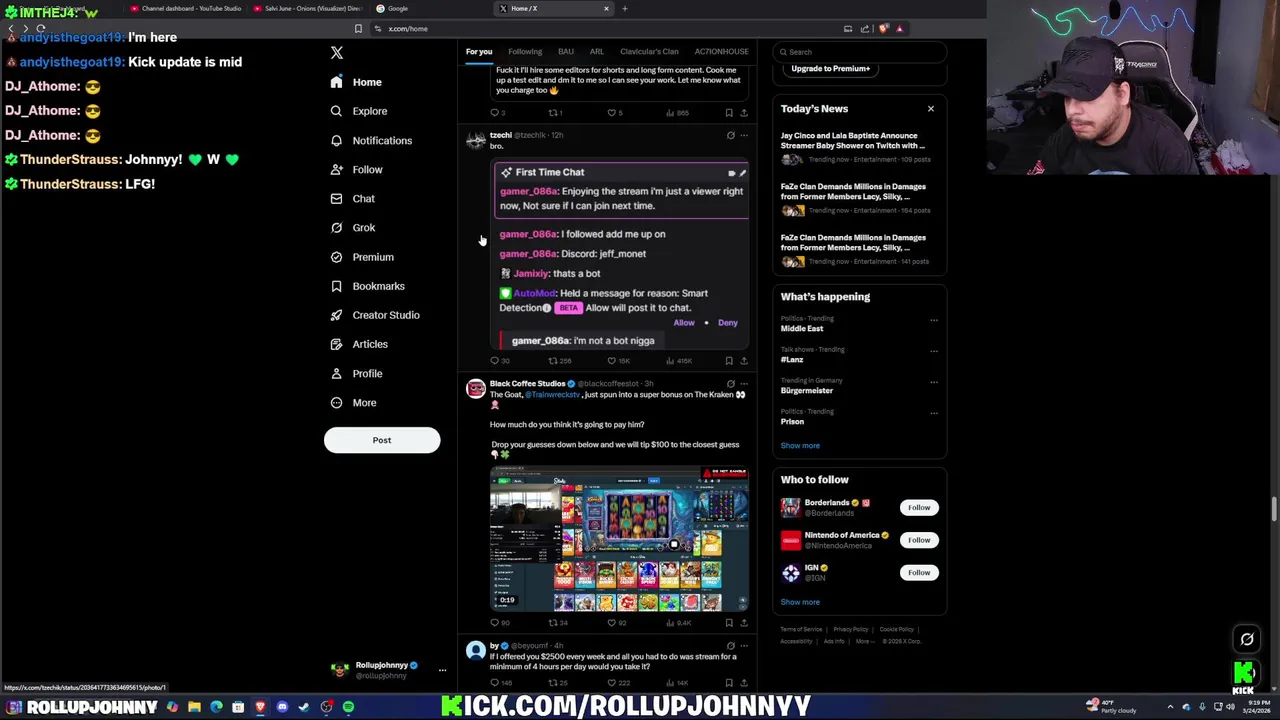Switch to the ARL tab
Screen dimensions: 1280x720
[x=597, y=51]
